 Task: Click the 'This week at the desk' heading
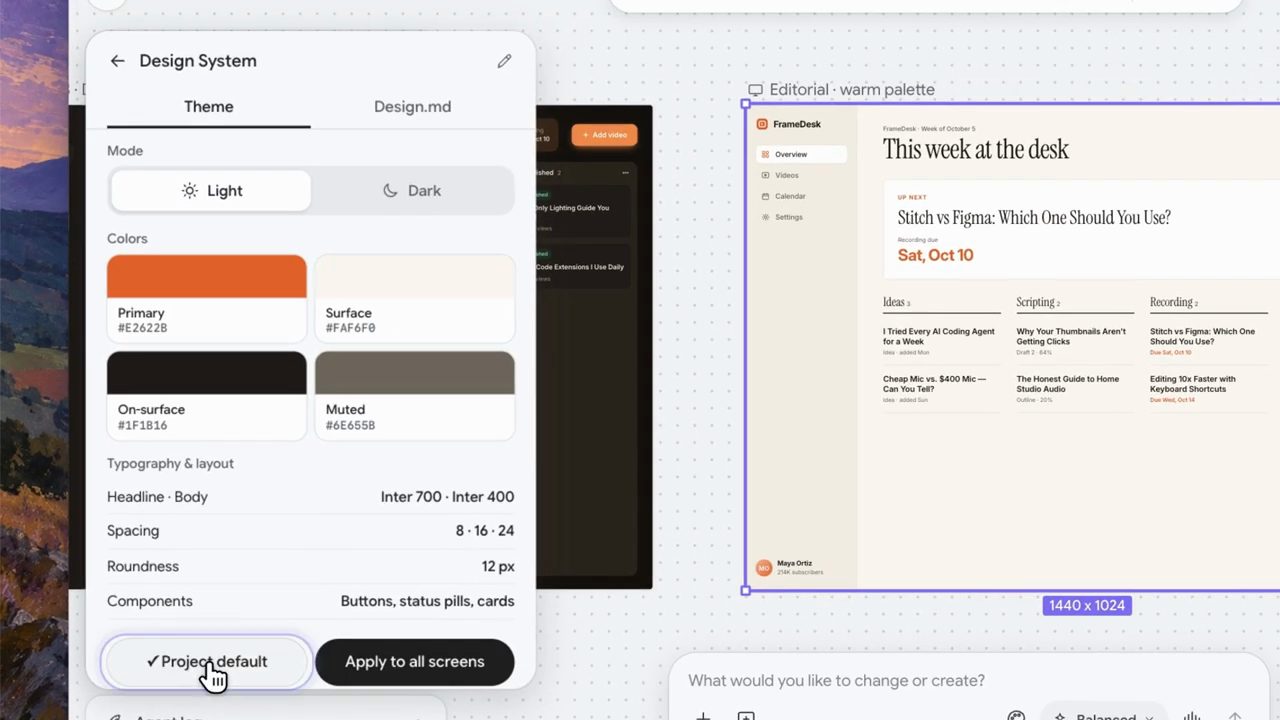(x=975, y=150)
